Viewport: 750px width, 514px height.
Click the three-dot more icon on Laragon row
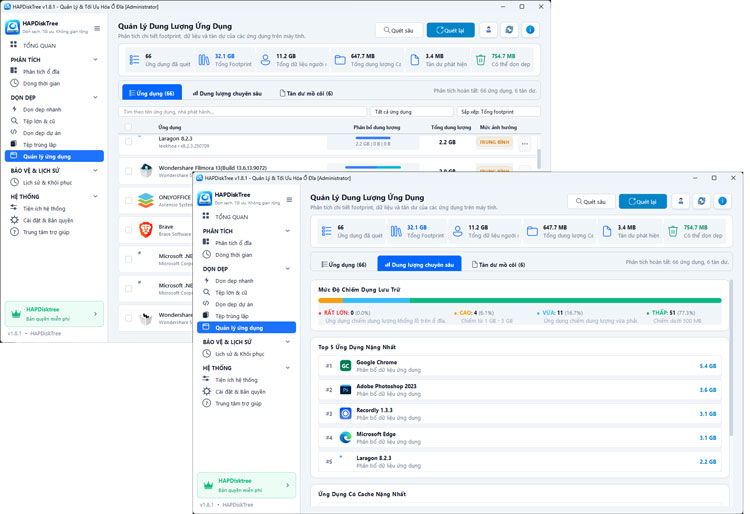[x=525, y=143]
